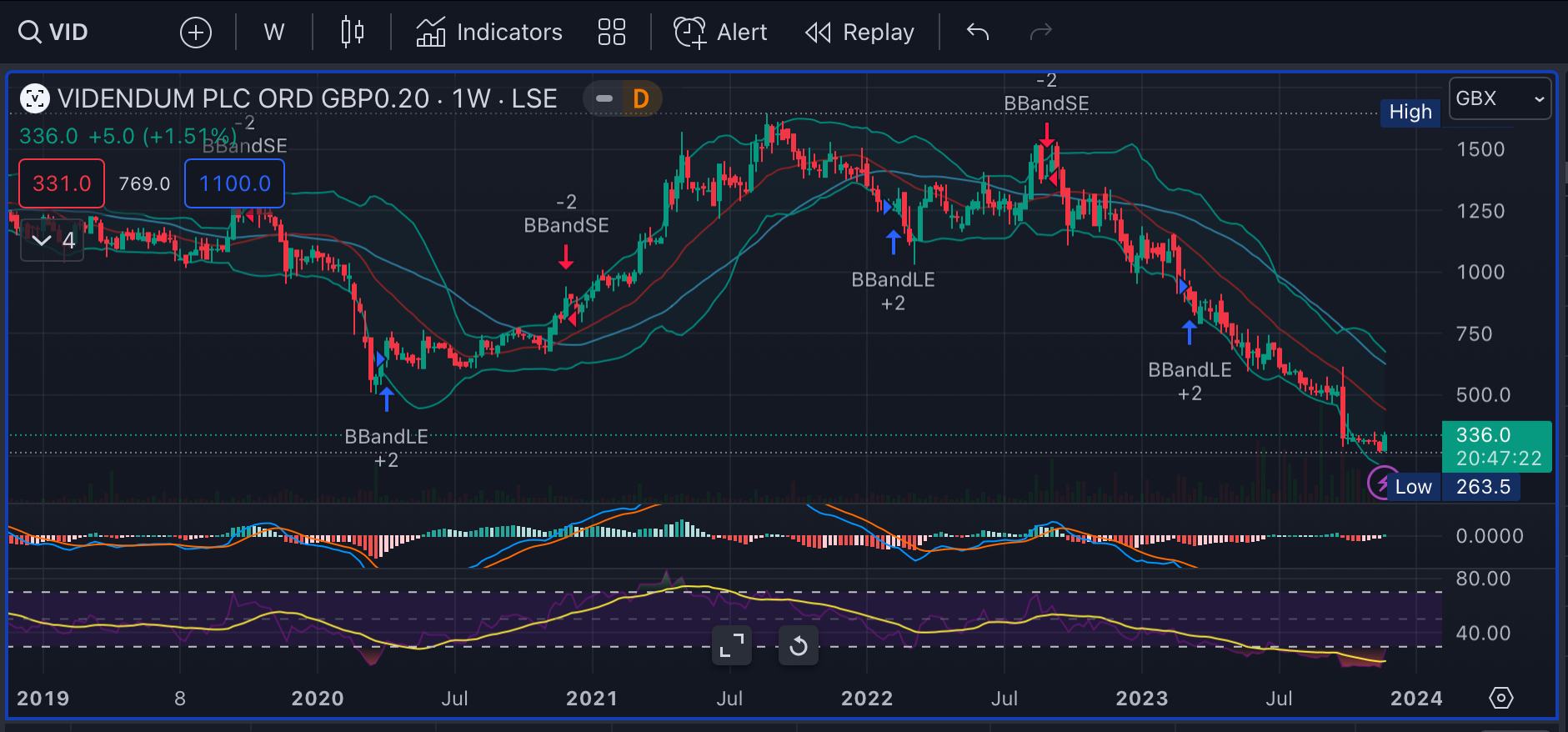Click the 1100.0 buy price box
Screen dimensions: 1568x732
click(235, 183)
